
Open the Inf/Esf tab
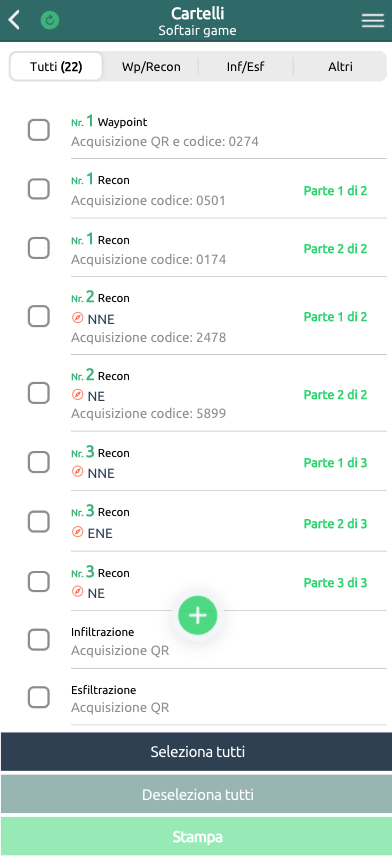[x=245, y=67]
